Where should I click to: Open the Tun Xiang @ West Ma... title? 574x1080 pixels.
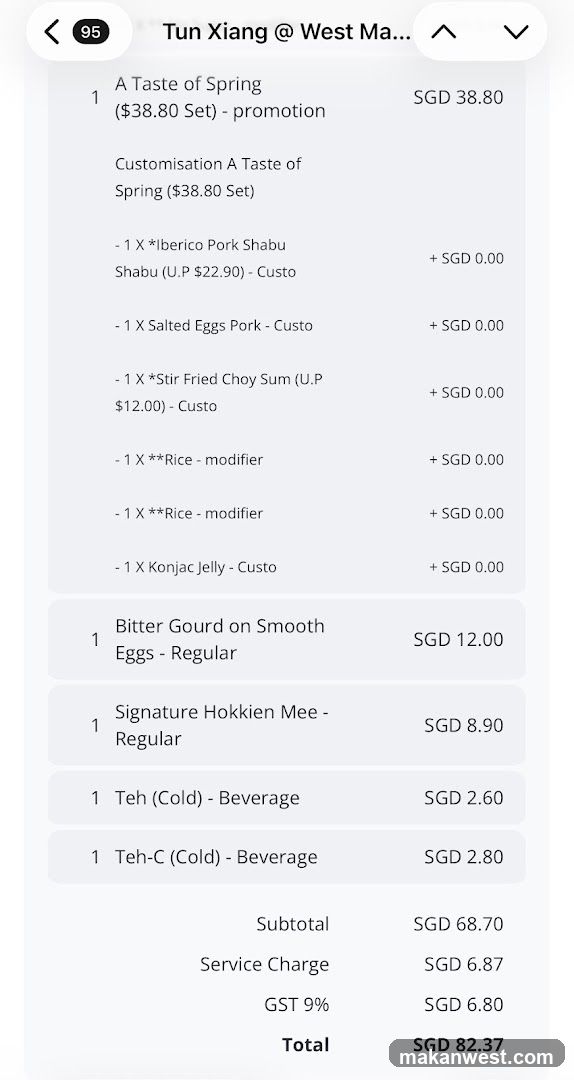pyautogui.click(x=287, y=32)
